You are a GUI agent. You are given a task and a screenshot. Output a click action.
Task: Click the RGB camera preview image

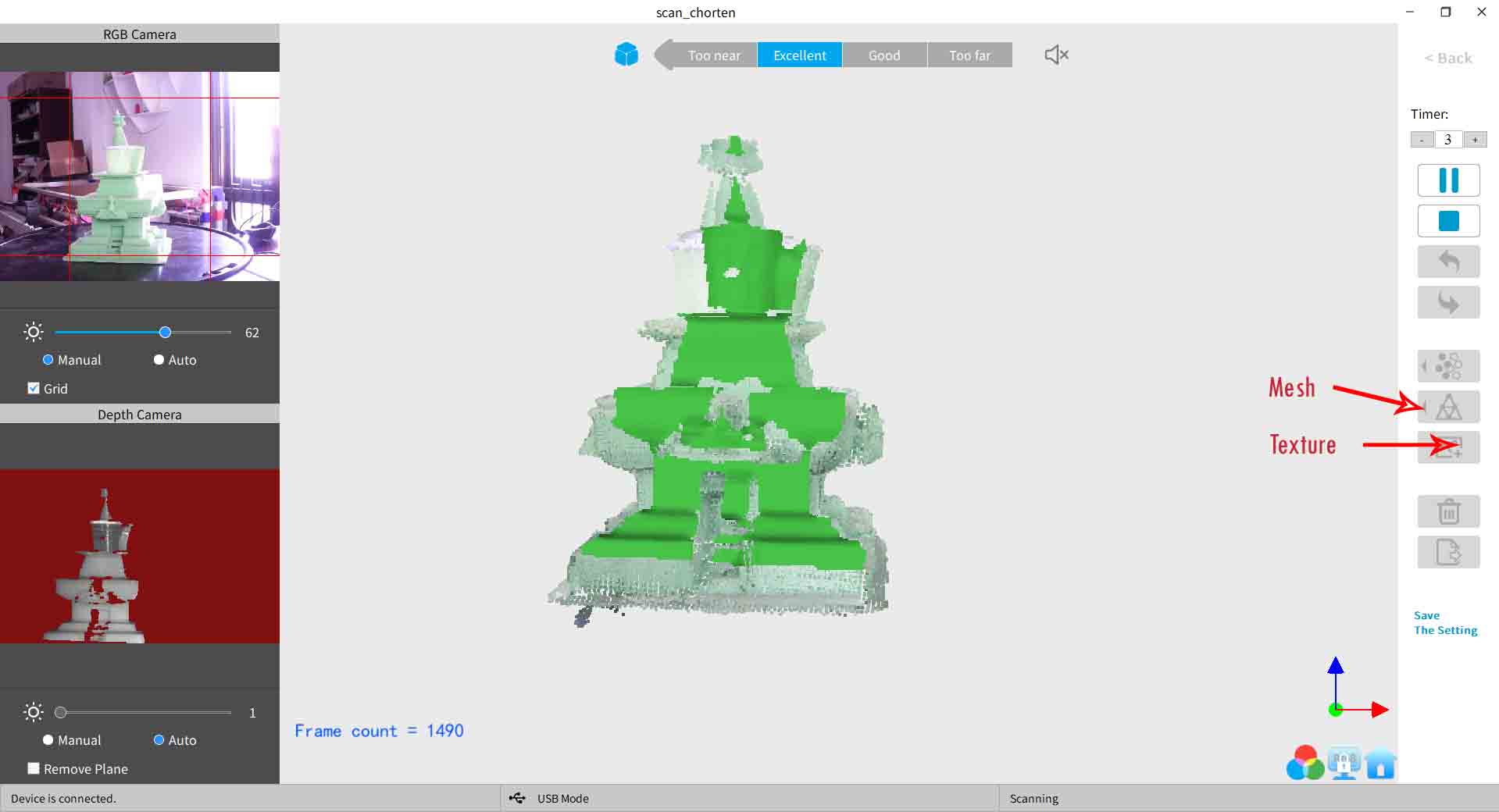[140, 176]
